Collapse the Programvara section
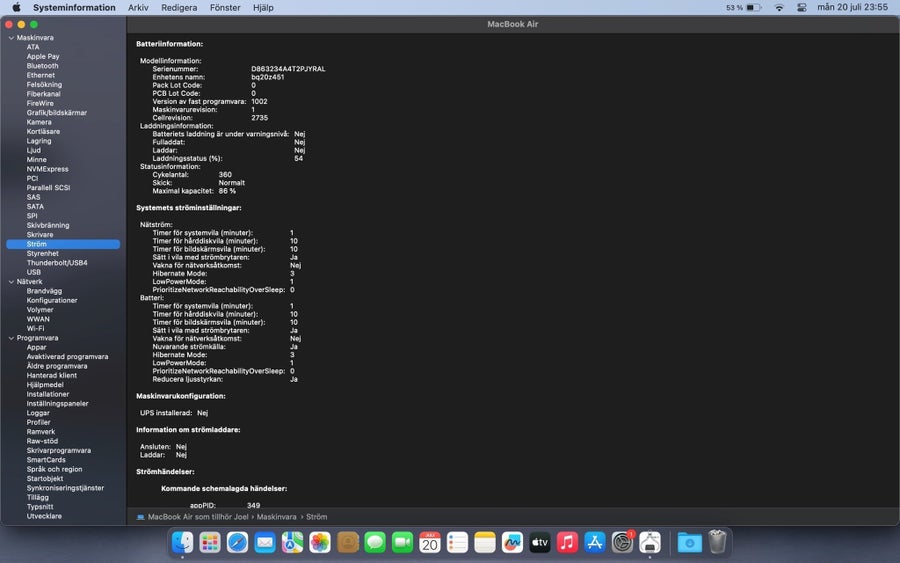 tap(11, 338)
